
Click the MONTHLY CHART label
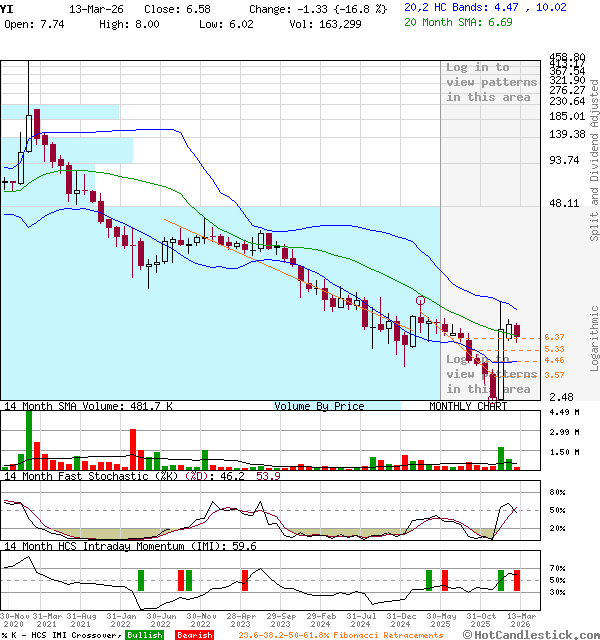click(x=467, y=406)
